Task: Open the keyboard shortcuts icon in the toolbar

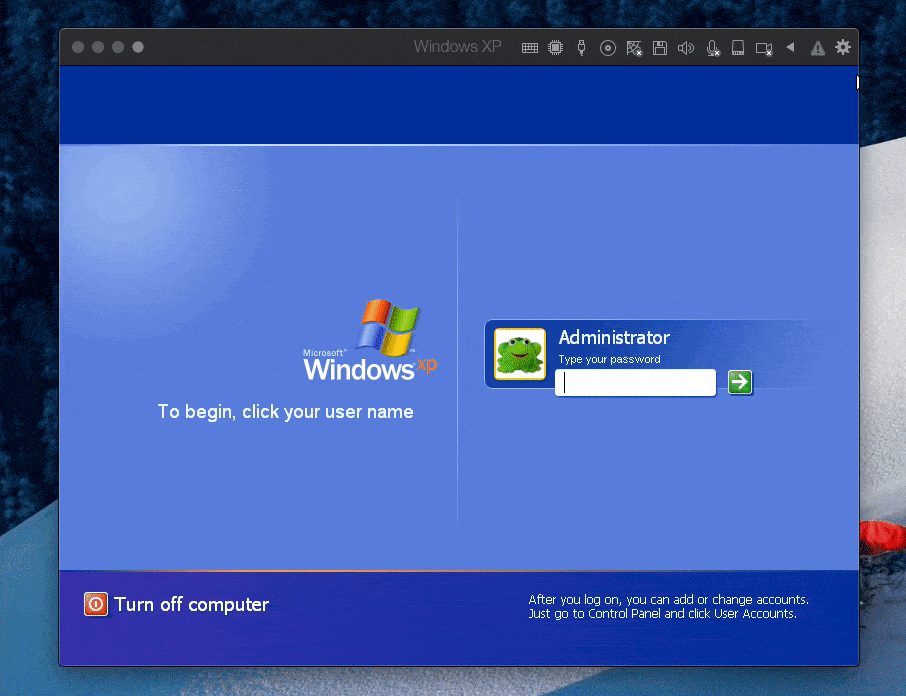Action: point(529,48)
